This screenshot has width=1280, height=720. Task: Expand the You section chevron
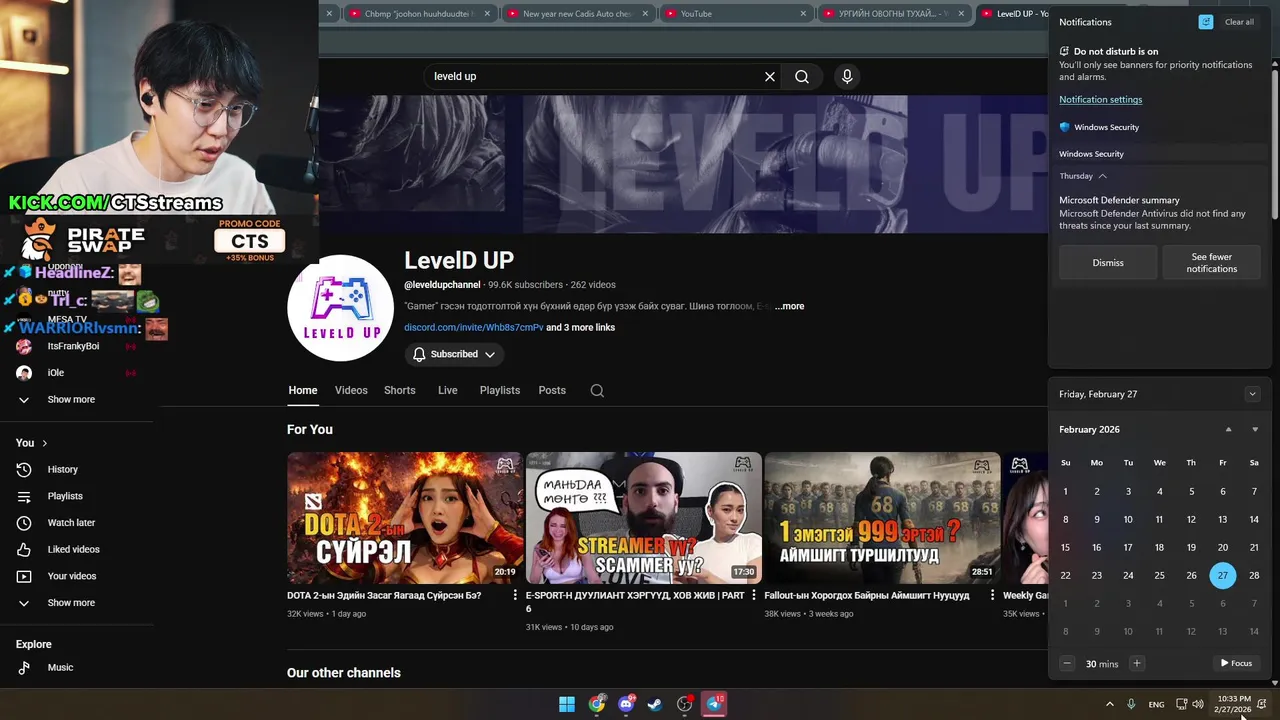(x=44, y=443)
